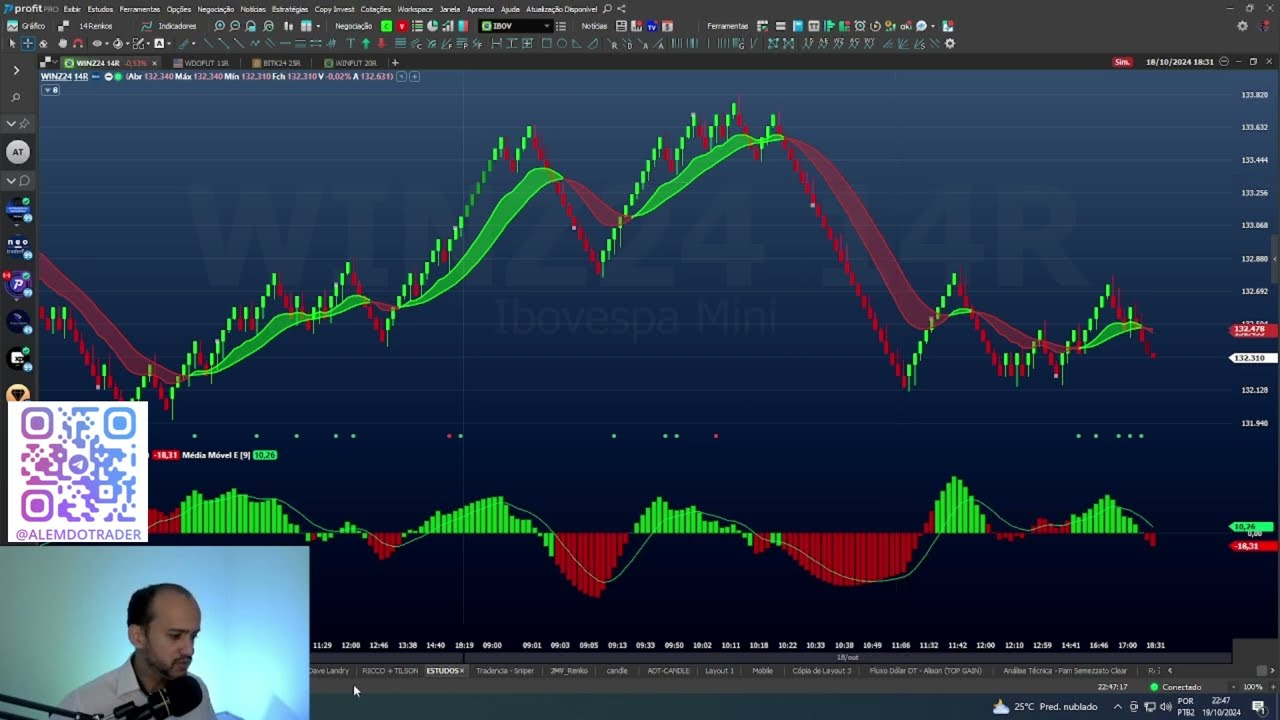Open the 100% zoom level dropdown
Image resolution: width=1280 pixels, height=720 pixels.
[1252, 687]
